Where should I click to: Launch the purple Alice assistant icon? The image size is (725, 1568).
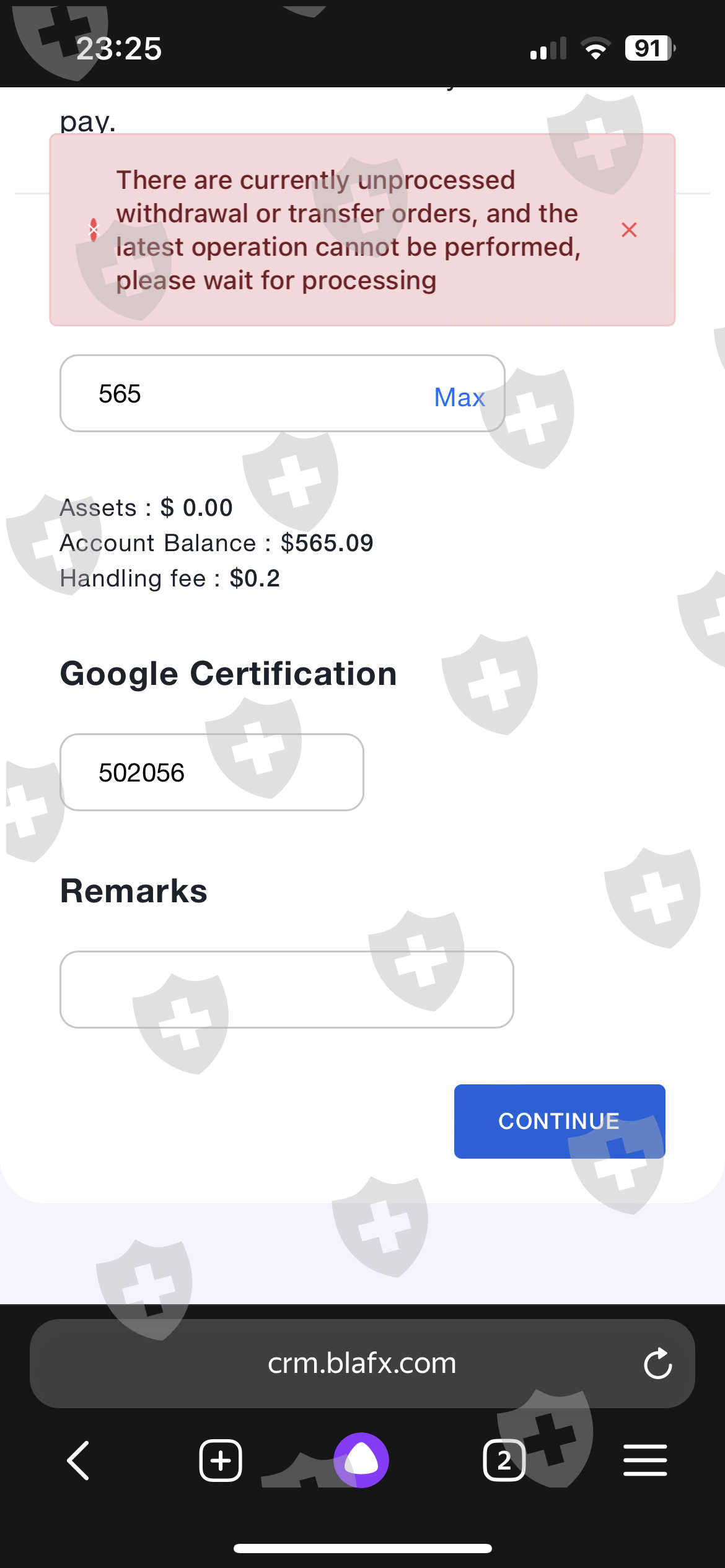coord(361,1460)
